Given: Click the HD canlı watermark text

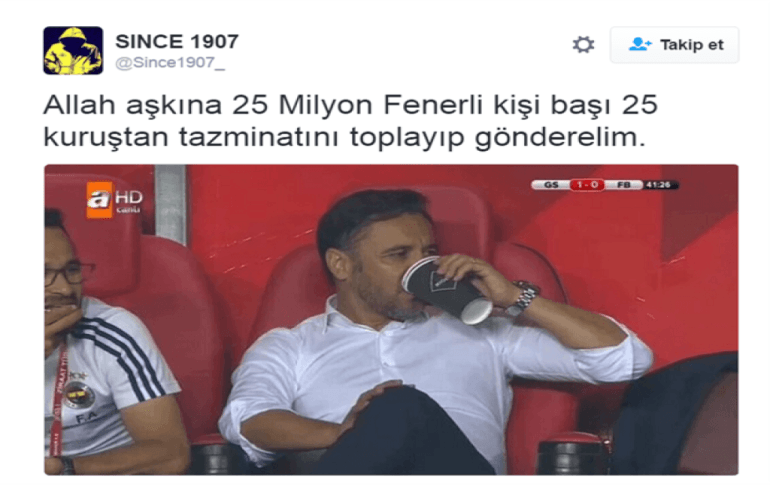Looking at the screenshot, I should 129,201.
